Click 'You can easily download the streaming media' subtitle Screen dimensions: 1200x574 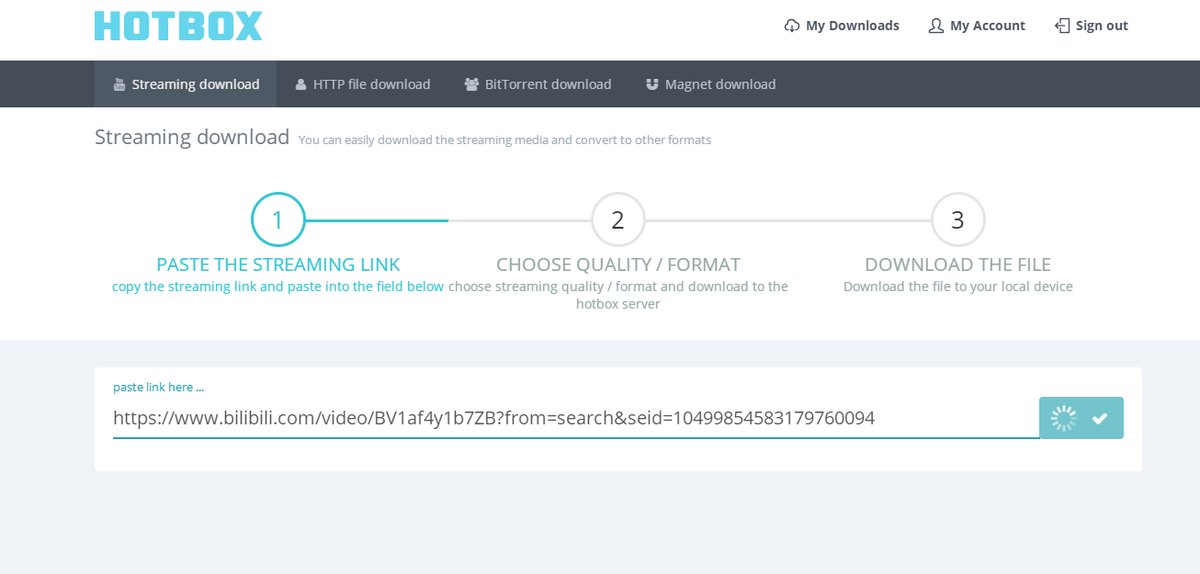pyautogui.click(x=505, y=140)
